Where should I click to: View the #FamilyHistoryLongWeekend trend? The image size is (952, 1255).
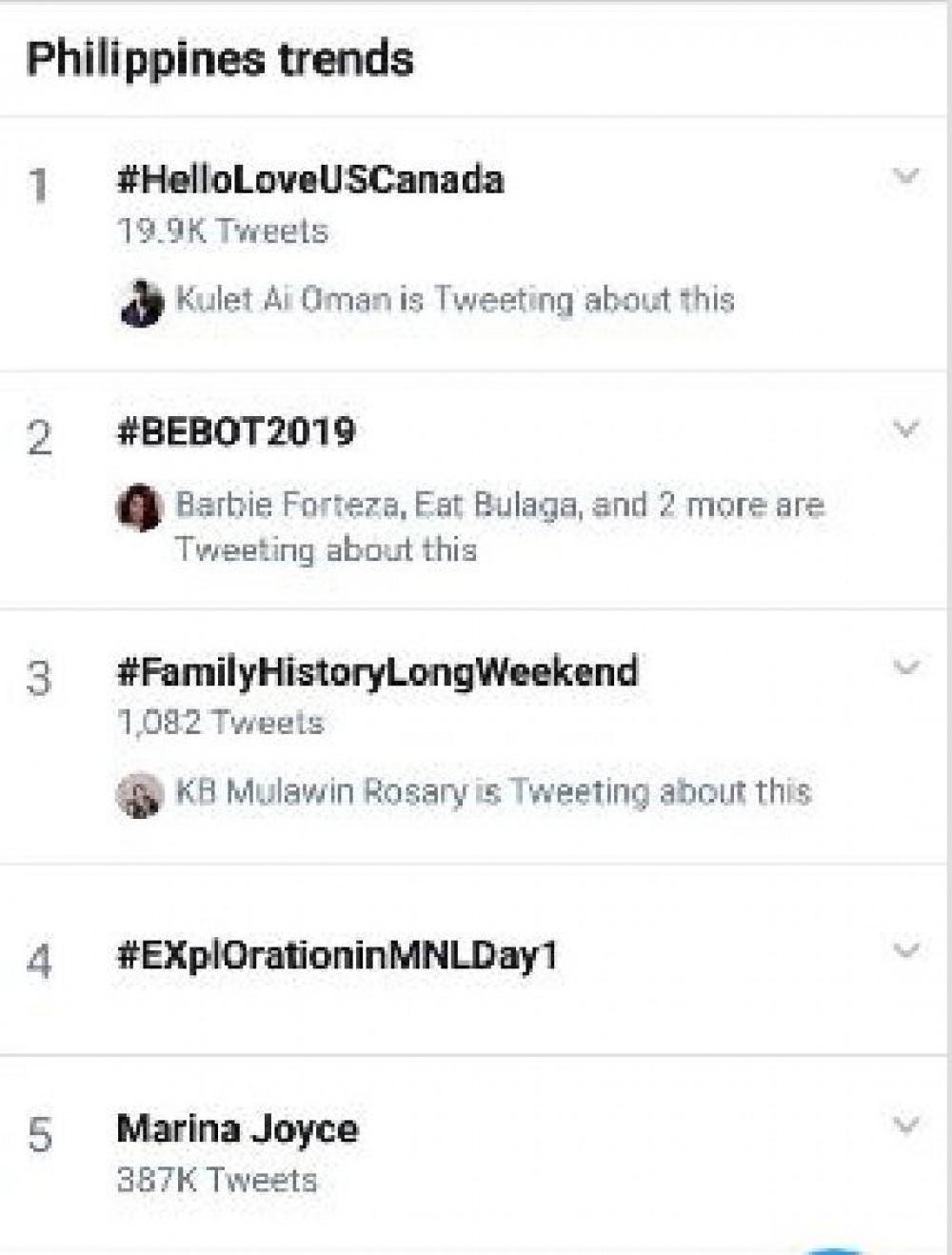pos(377,672)
